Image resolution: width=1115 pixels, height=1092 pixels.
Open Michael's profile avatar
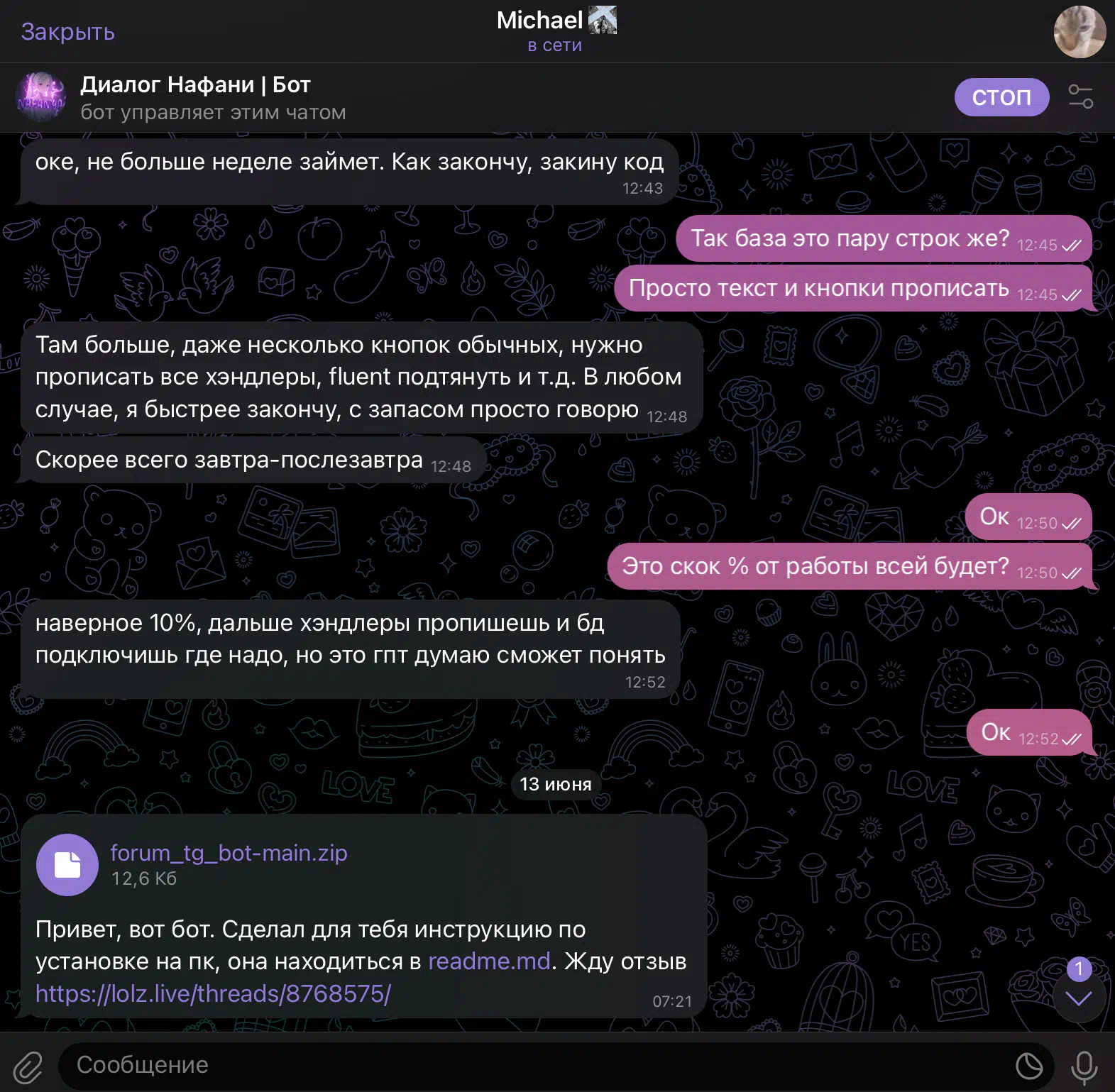pos(1080,31)
